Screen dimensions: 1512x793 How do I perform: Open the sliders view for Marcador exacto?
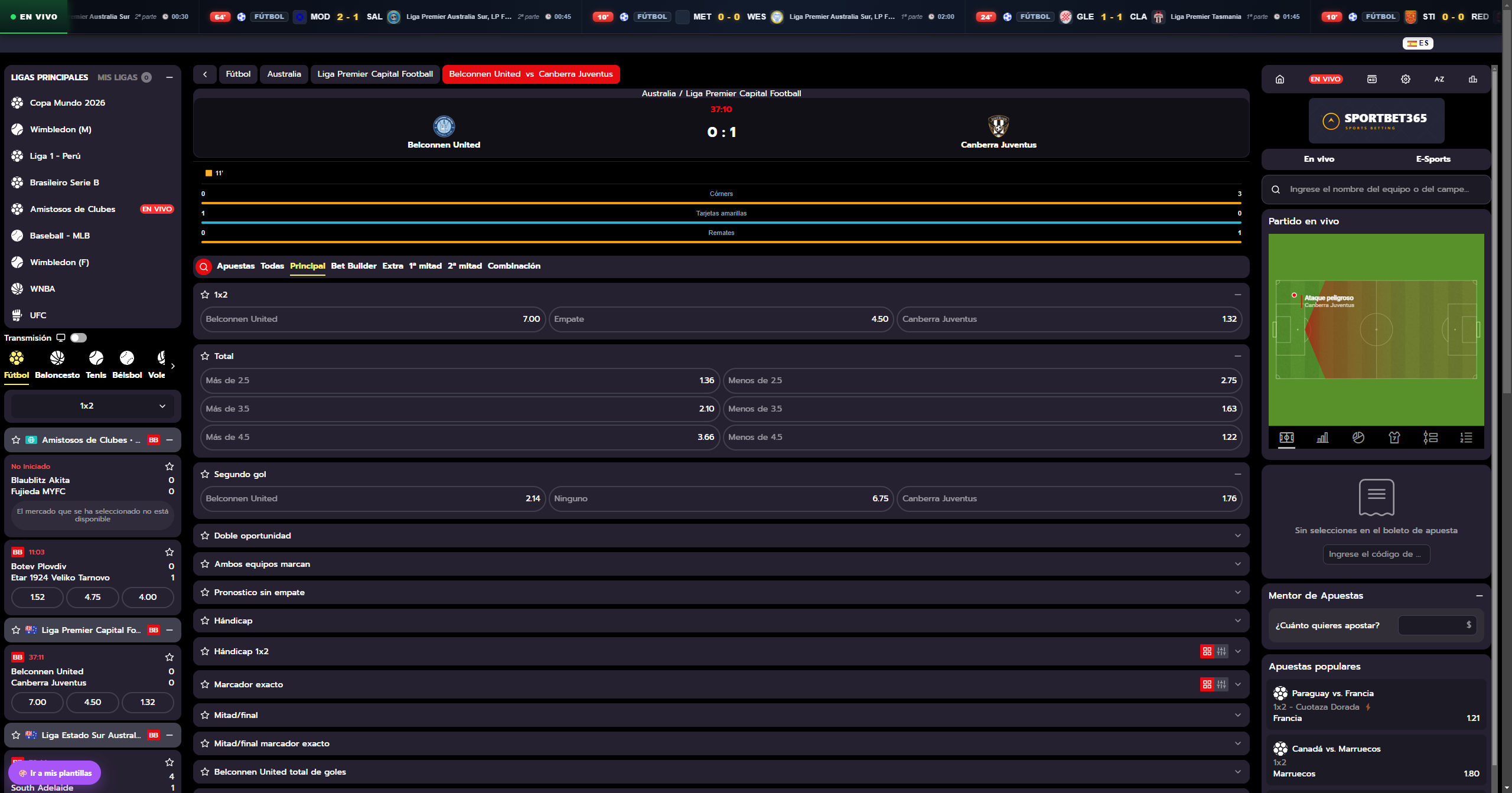(x=1221, y=684)
